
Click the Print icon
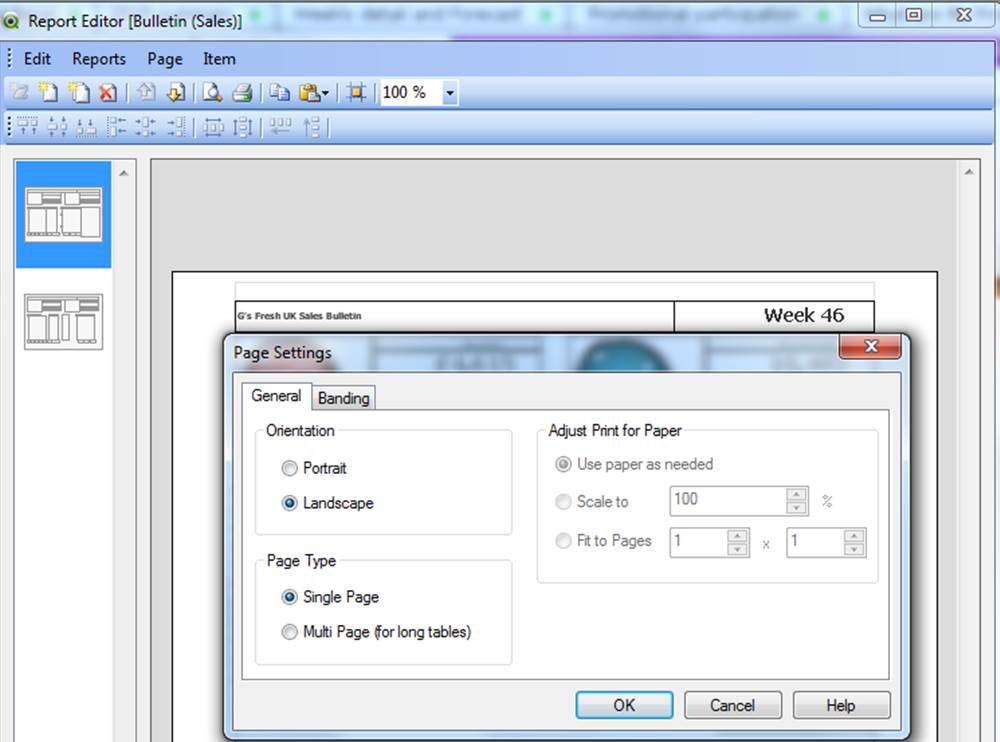click(241, 91)
